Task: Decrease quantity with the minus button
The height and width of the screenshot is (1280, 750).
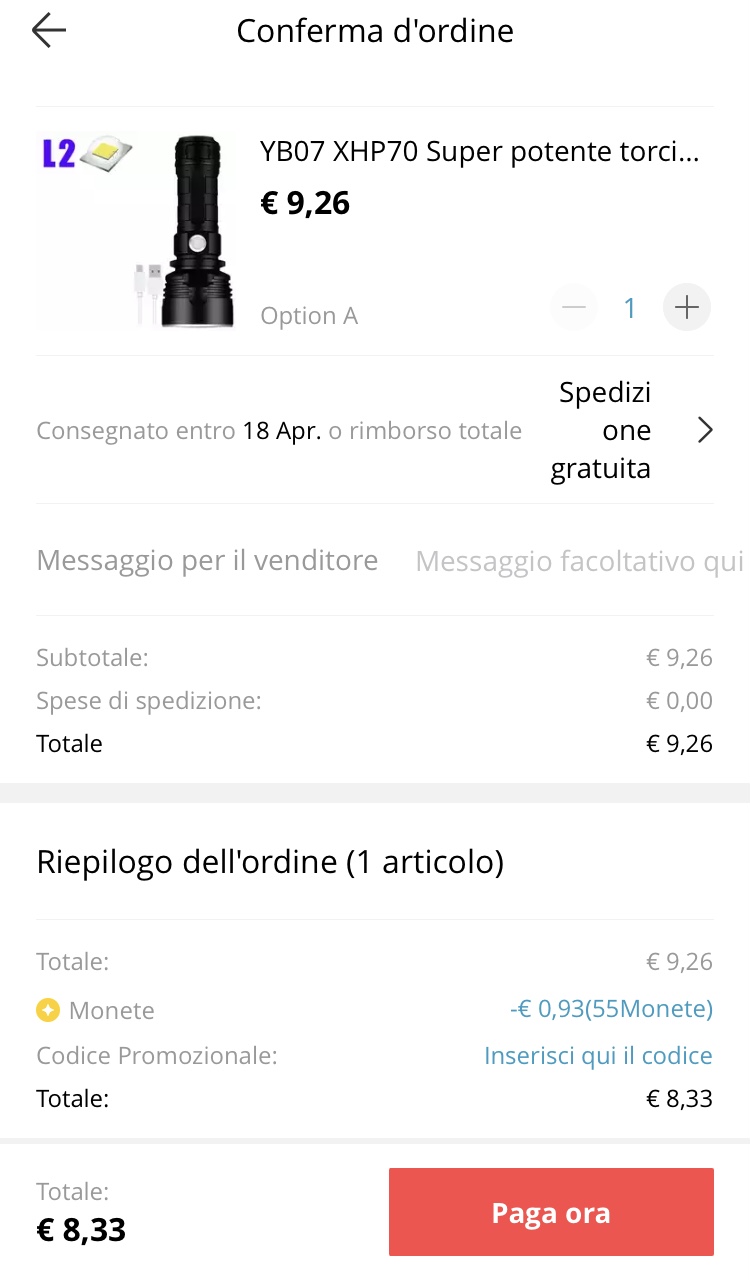Action: pos(574,308)
